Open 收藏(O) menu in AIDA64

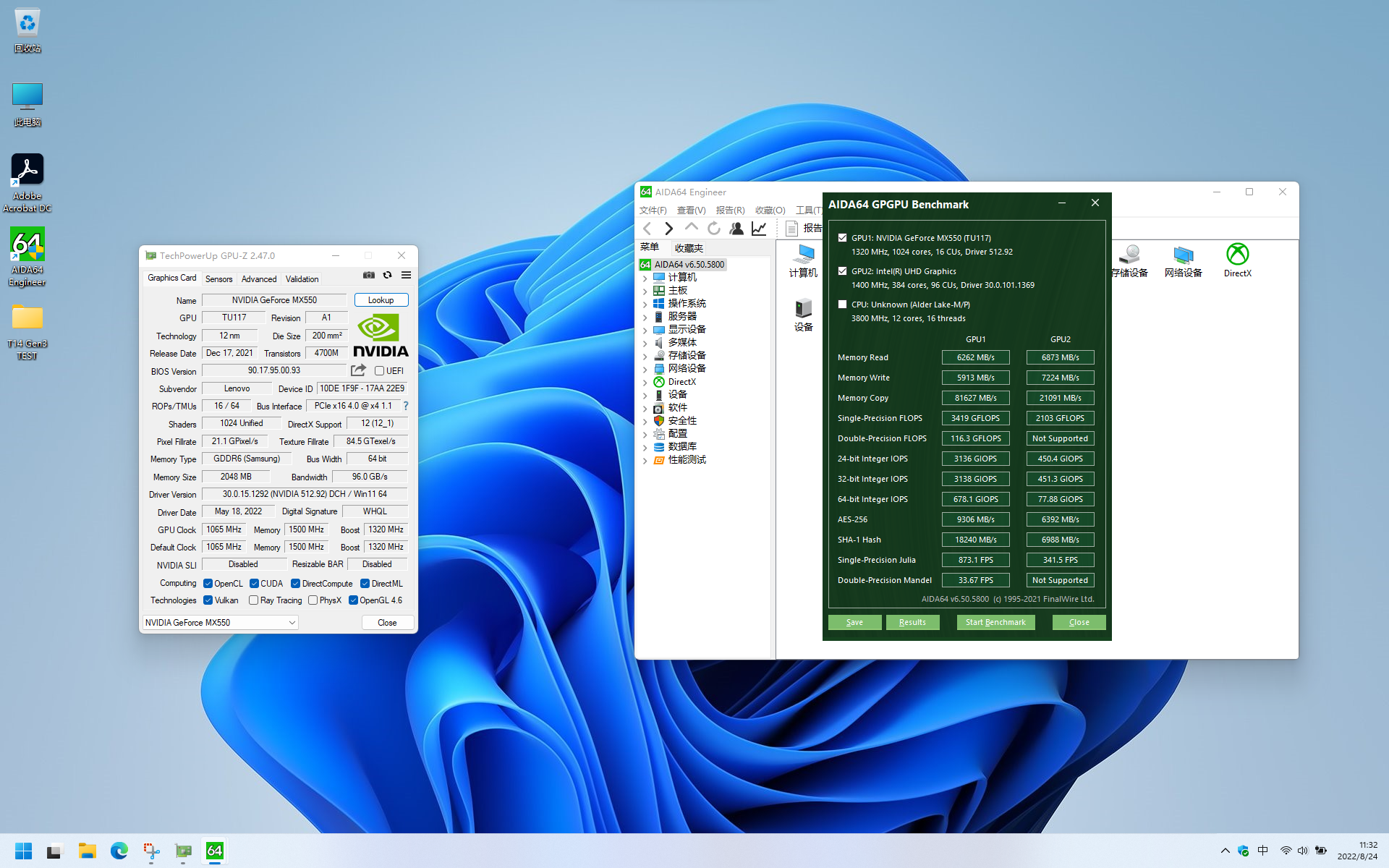[x=770, y=210]
